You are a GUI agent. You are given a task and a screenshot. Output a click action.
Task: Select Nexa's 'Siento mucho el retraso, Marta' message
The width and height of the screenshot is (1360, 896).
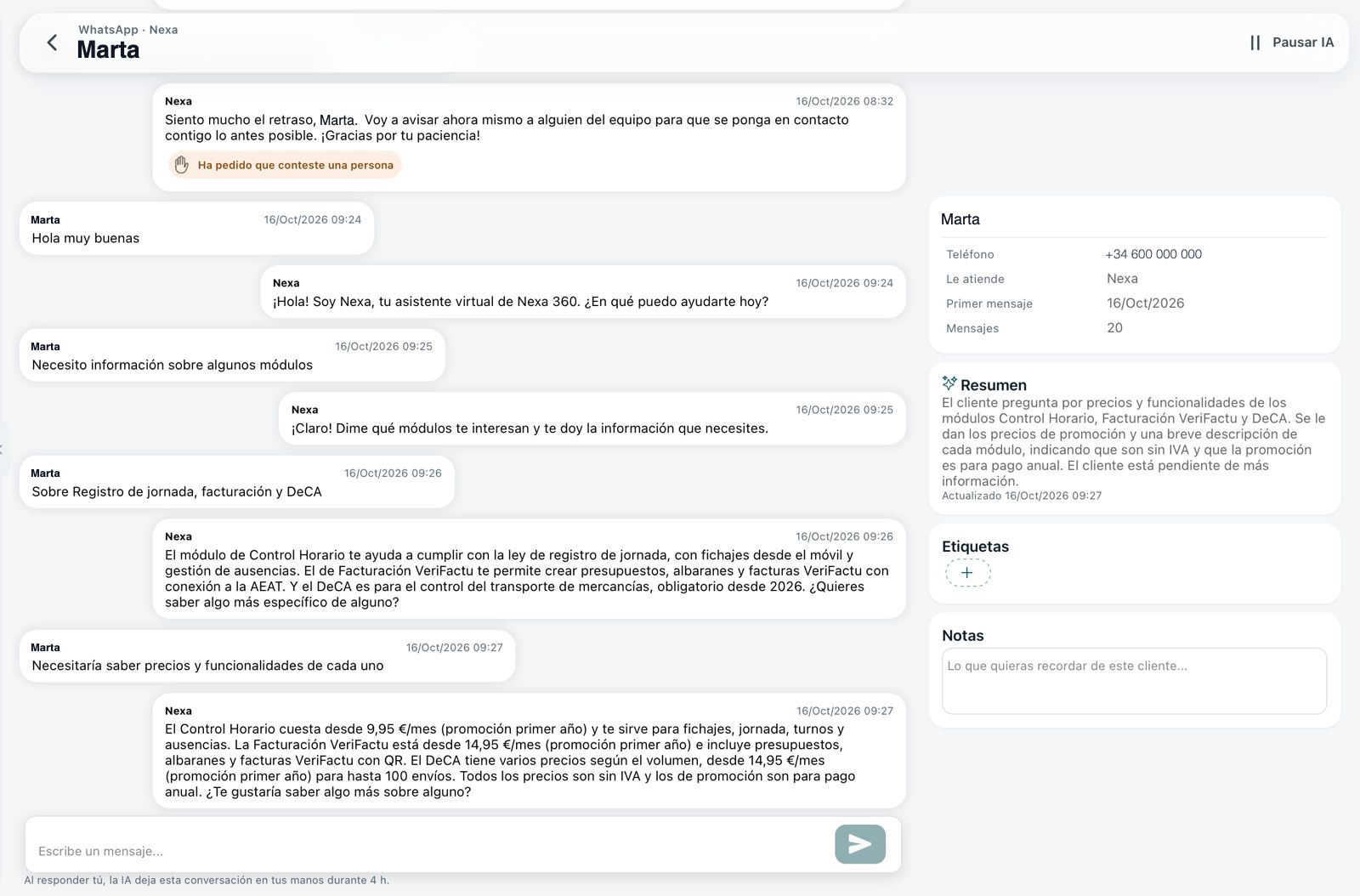click(x=530, y=137)
